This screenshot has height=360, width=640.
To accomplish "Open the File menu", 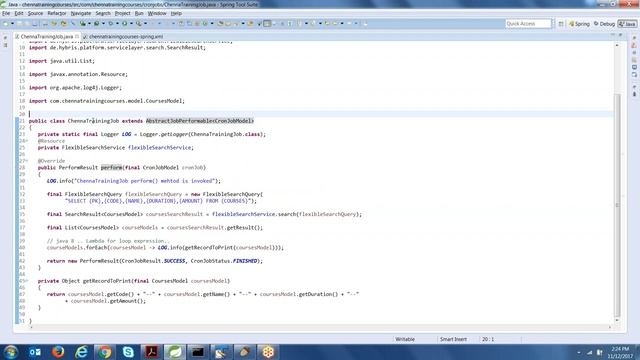I will (x=6, y=13).
